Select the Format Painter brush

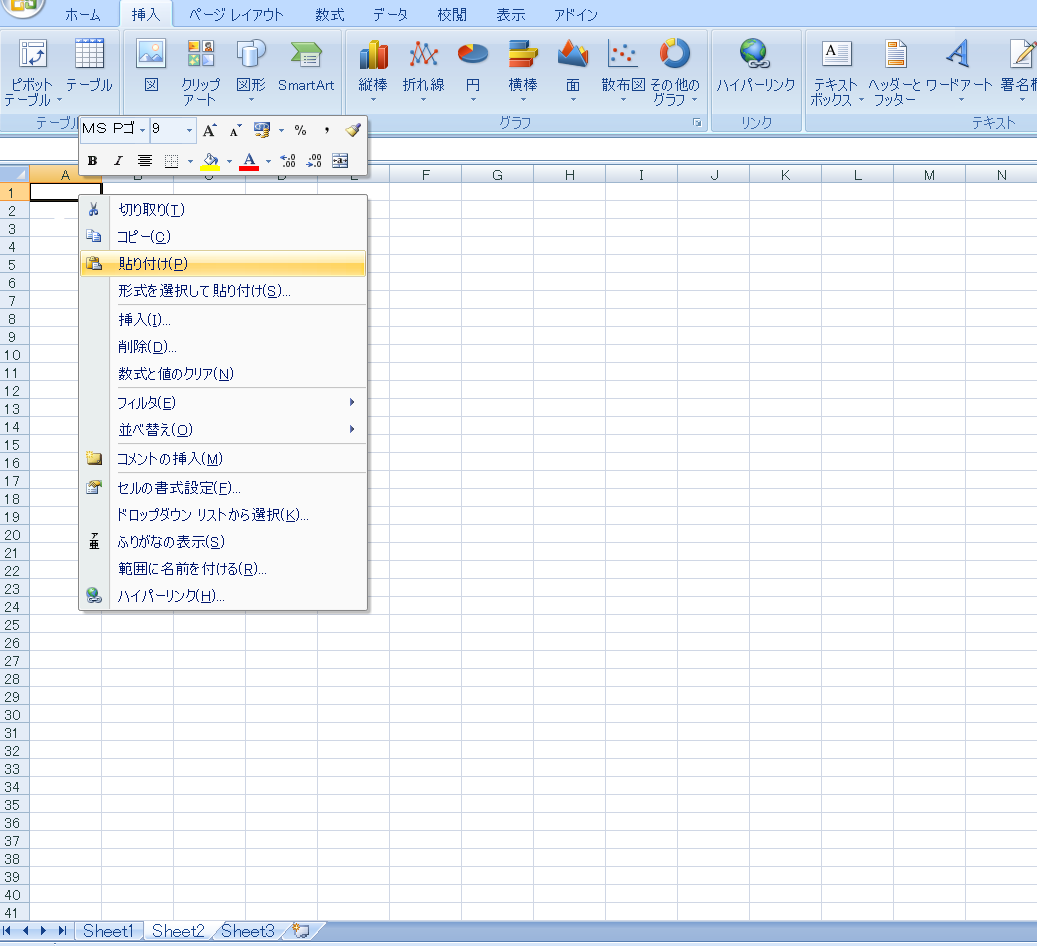click(x=353, y=130)
